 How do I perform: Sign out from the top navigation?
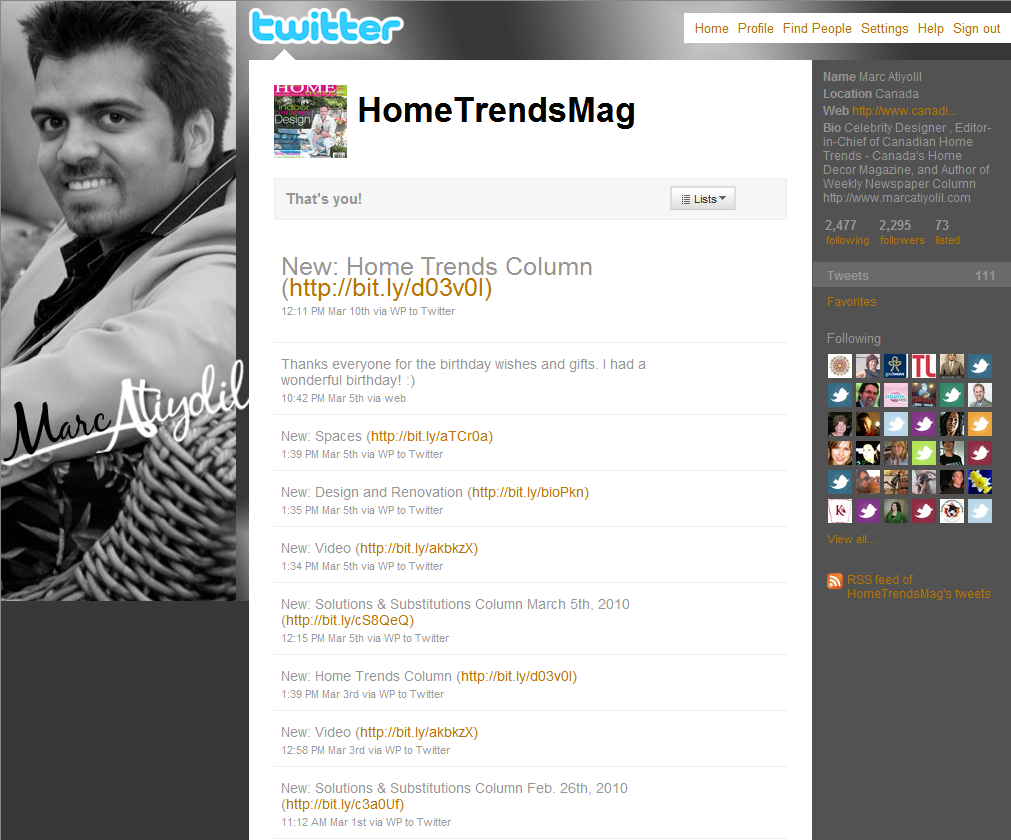[x=976, y=28]
